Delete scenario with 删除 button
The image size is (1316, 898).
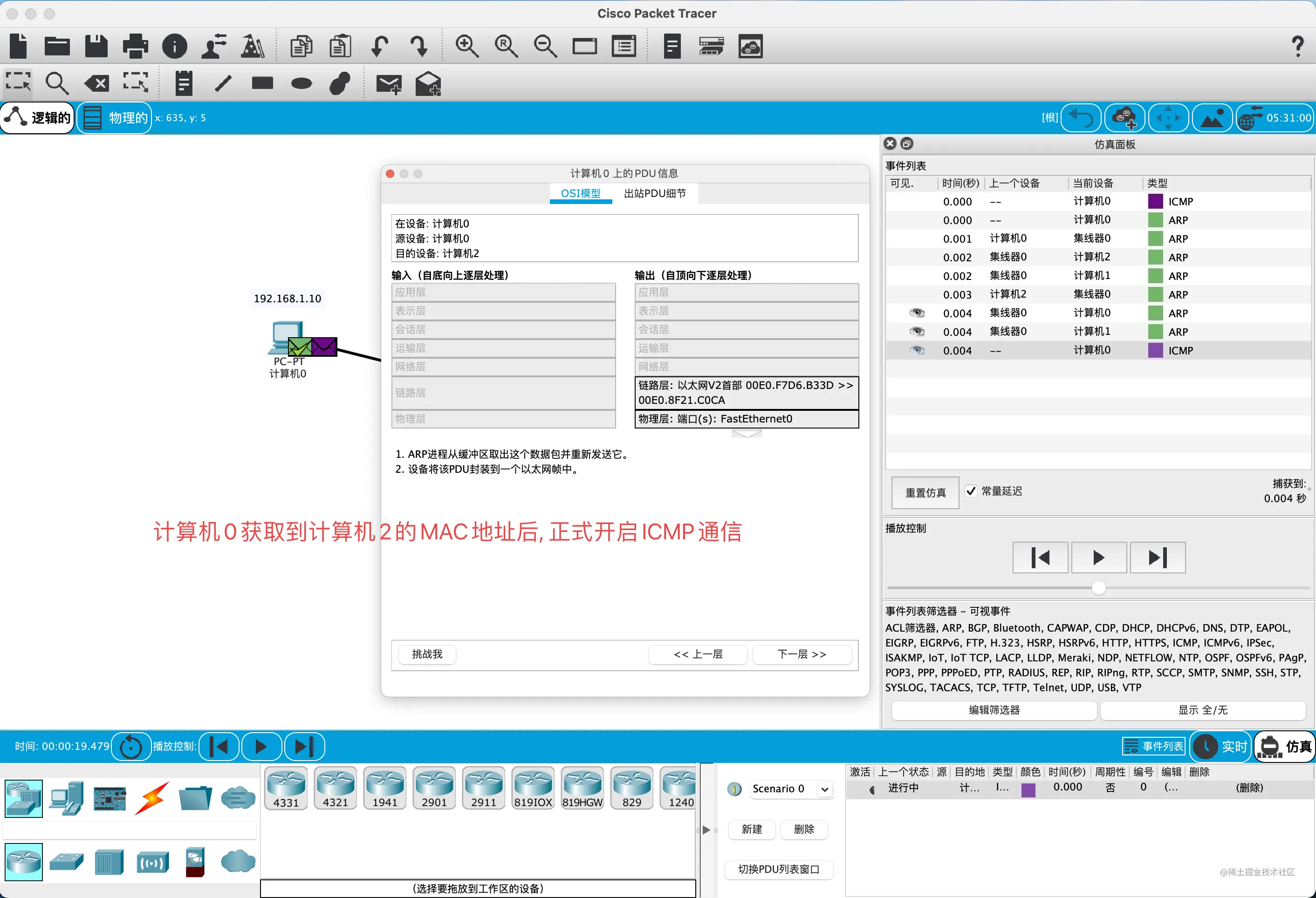[x=804, y=829]
